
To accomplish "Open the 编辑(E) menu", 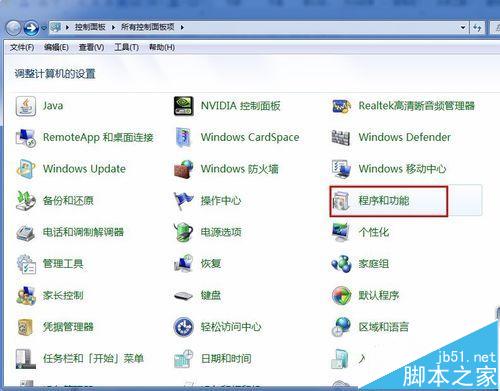I will (56, 47).
